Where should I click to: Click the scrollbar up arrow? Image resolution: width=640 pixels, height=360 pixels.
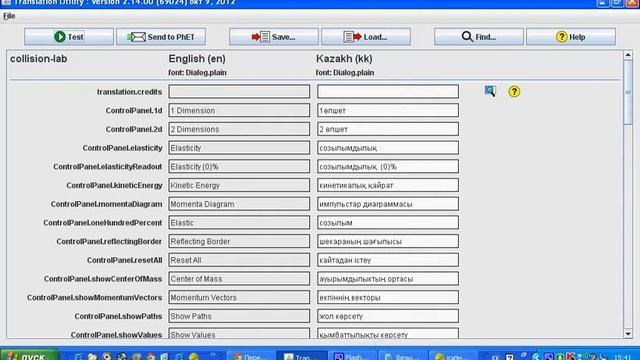click(628, 55)
